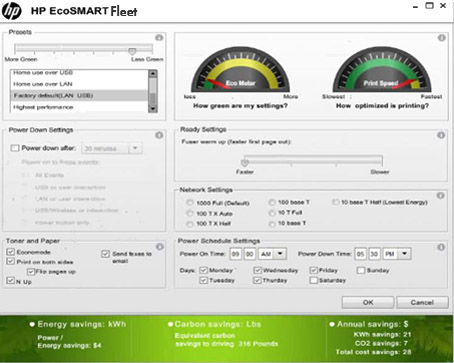Image resolution: width=454 pixels, height=363 pixels.
Task: Select 10 base T network option
Action: click(272, 224)
